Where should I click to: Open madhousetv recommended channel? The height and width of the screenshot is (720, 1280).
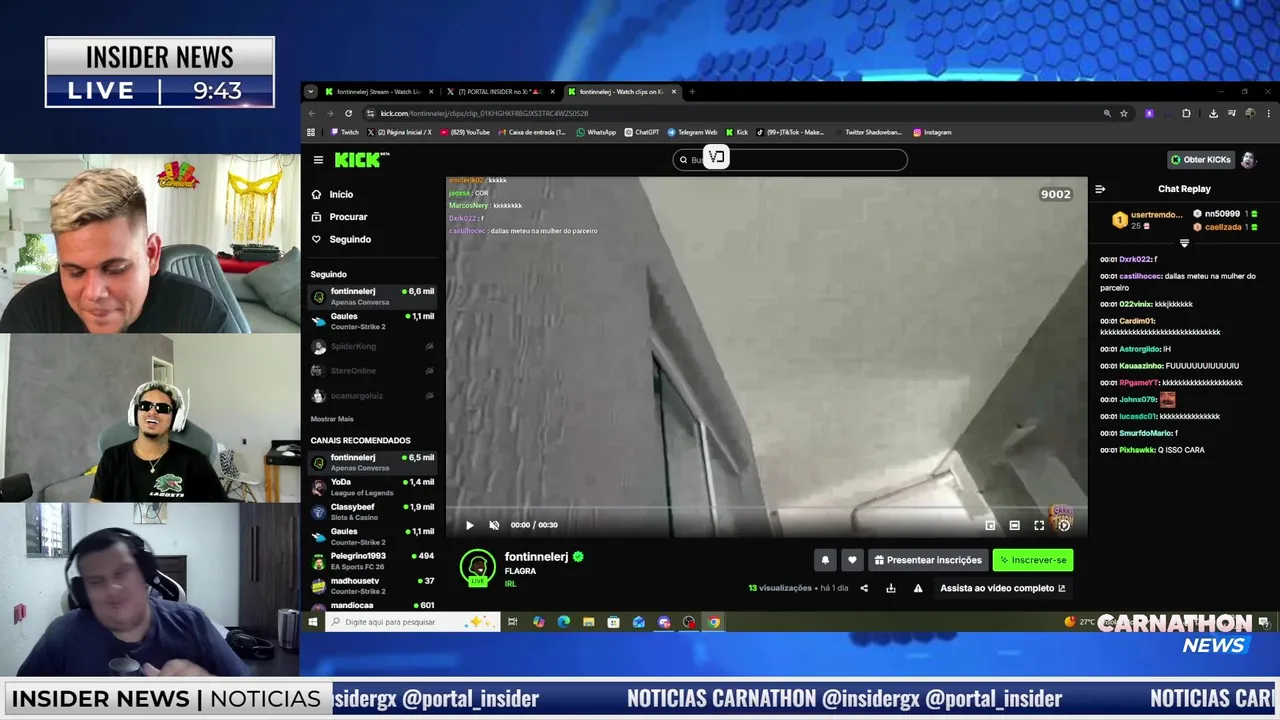coord(372,585)
